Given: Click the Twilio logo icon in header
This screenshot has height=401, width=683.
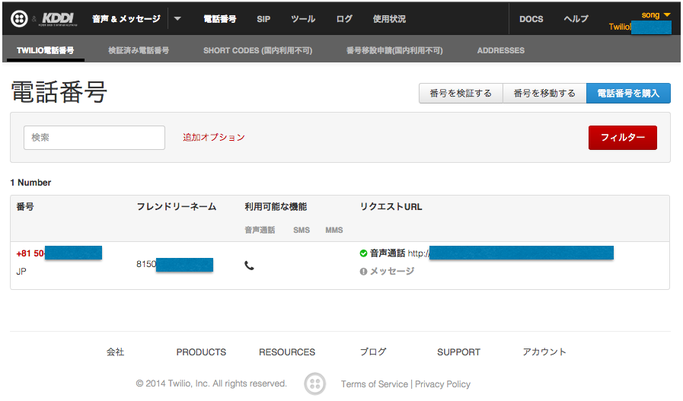Looking at the screenshot, I should 19,19.
